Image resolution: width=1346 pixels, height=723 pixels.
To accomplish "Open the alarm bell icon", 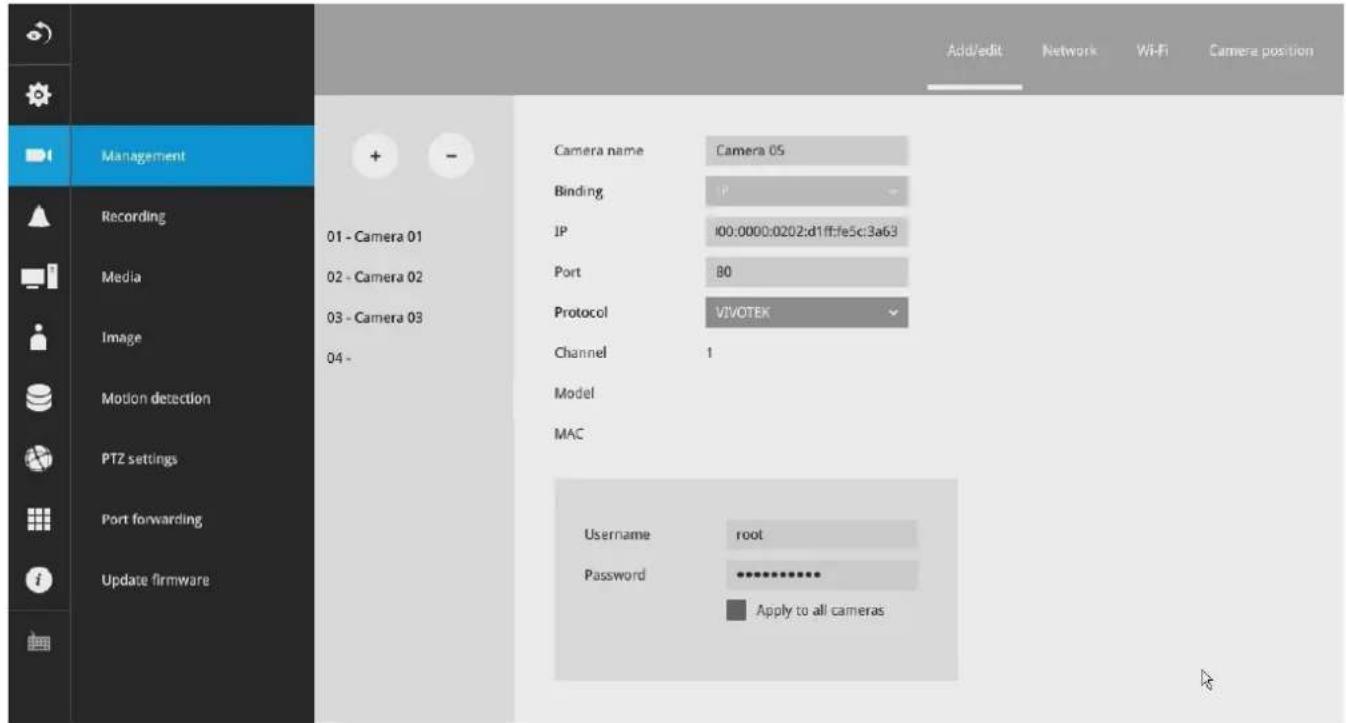I will click(x=39, y=216).
